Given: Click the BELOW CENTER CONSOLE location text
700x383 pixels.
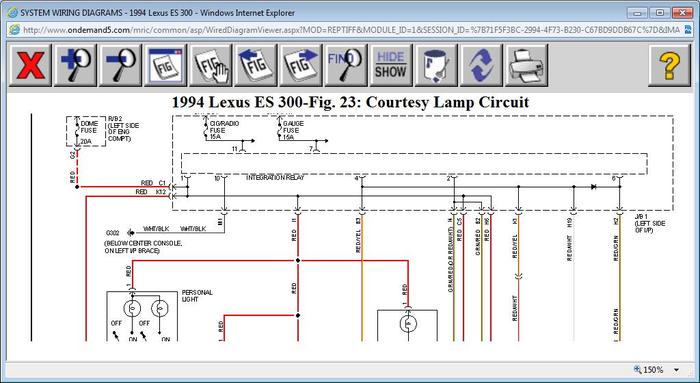Looking at the screenshot, I should [x=143, y=247].
